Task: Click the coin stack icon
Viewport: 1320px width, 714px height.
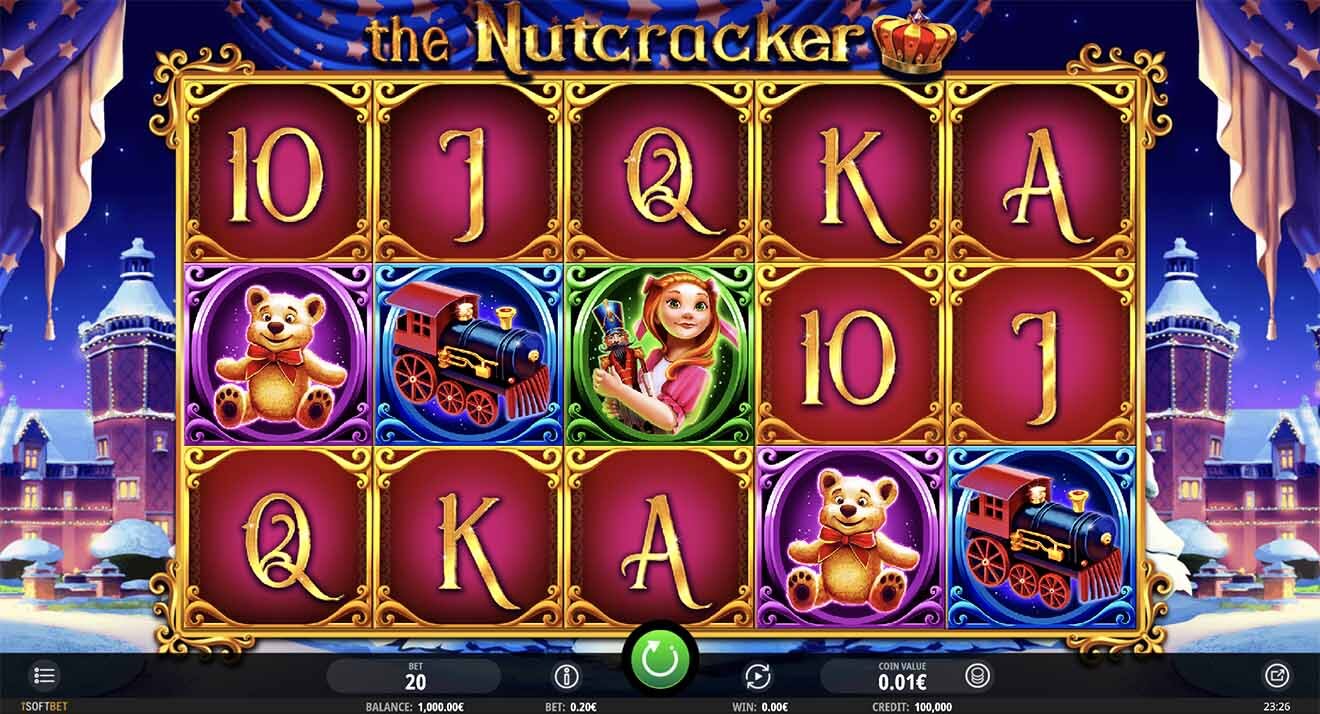Action: click(x=976, y=676)
